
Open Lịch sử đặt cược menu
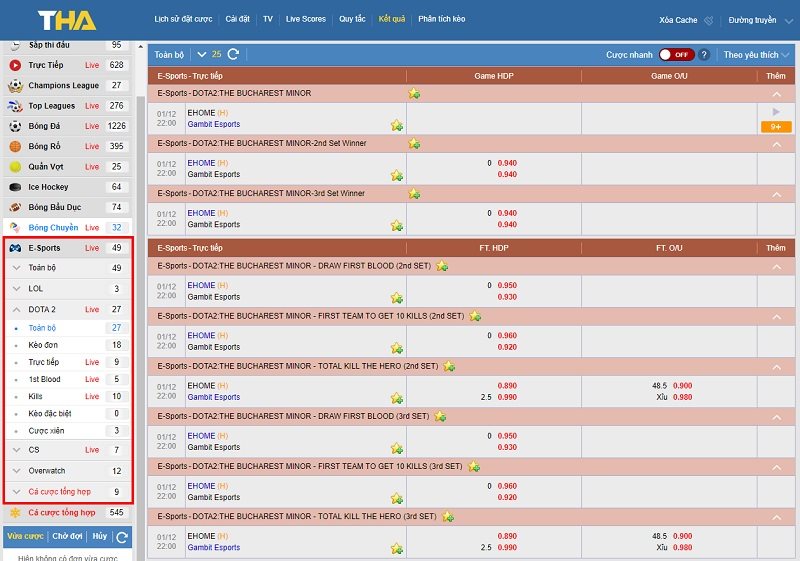click(183, 19)
